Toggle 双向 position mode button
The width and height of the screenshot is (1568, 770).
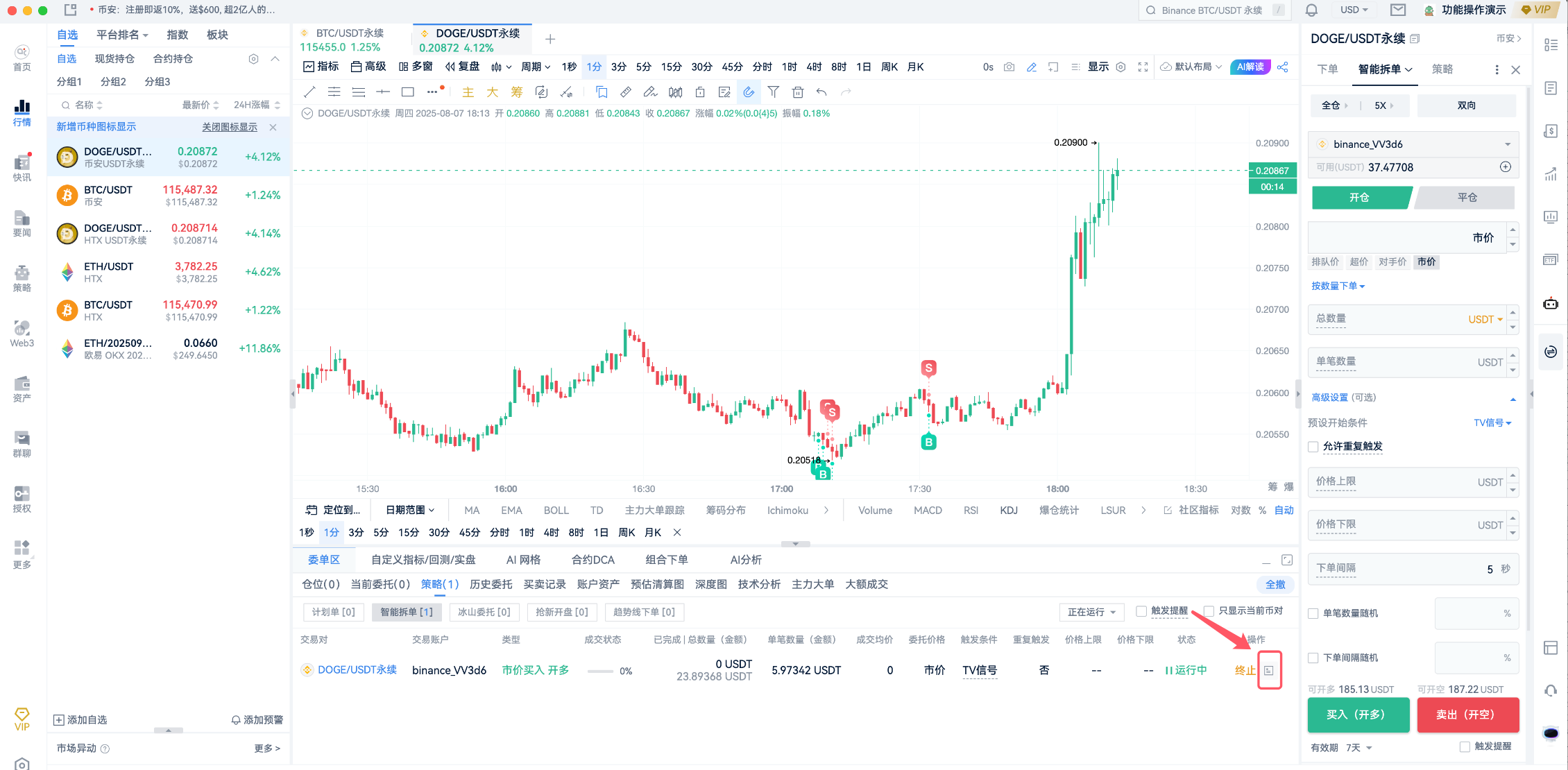pyautogui.click(x=1466, y=105)
